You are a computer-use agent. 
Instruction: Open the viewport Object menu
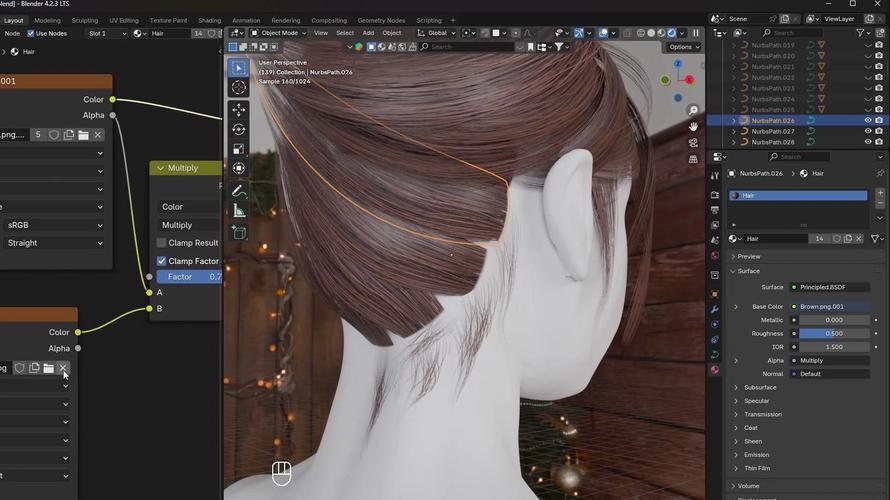pyautogui.click(x=392, y=33)
